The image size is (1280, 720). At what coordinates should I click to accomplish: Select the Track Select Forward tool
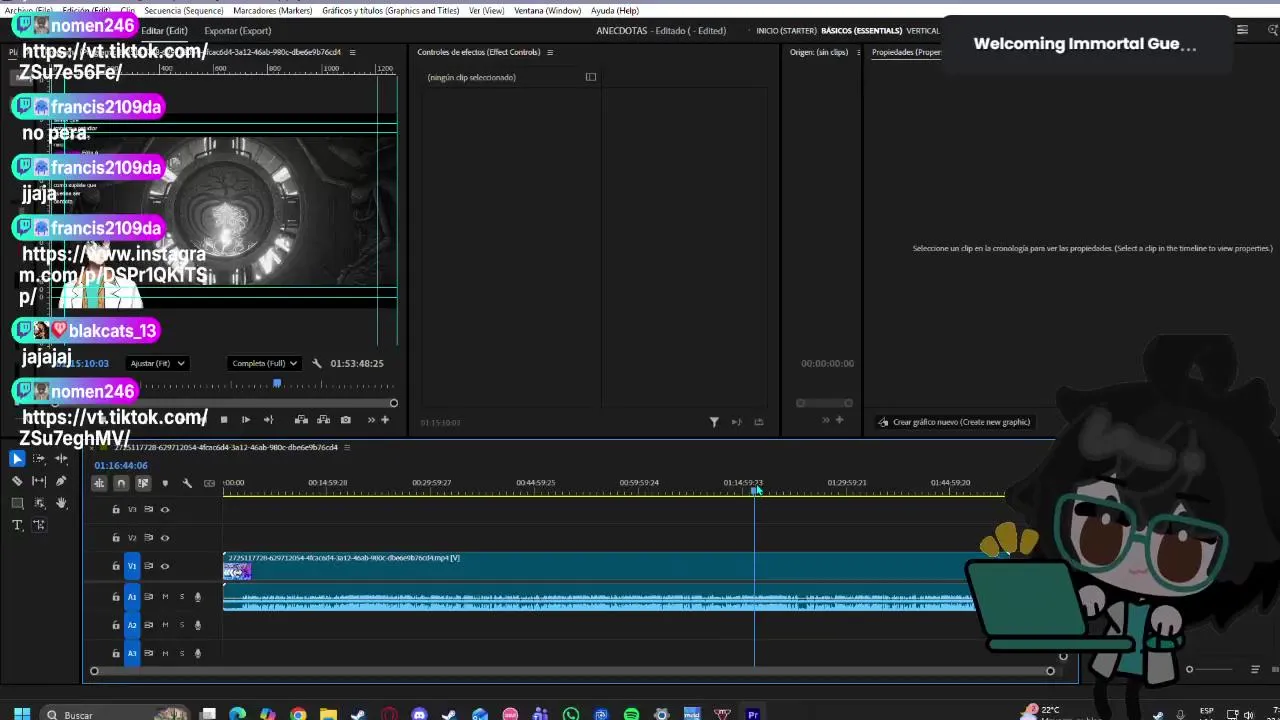39,458
